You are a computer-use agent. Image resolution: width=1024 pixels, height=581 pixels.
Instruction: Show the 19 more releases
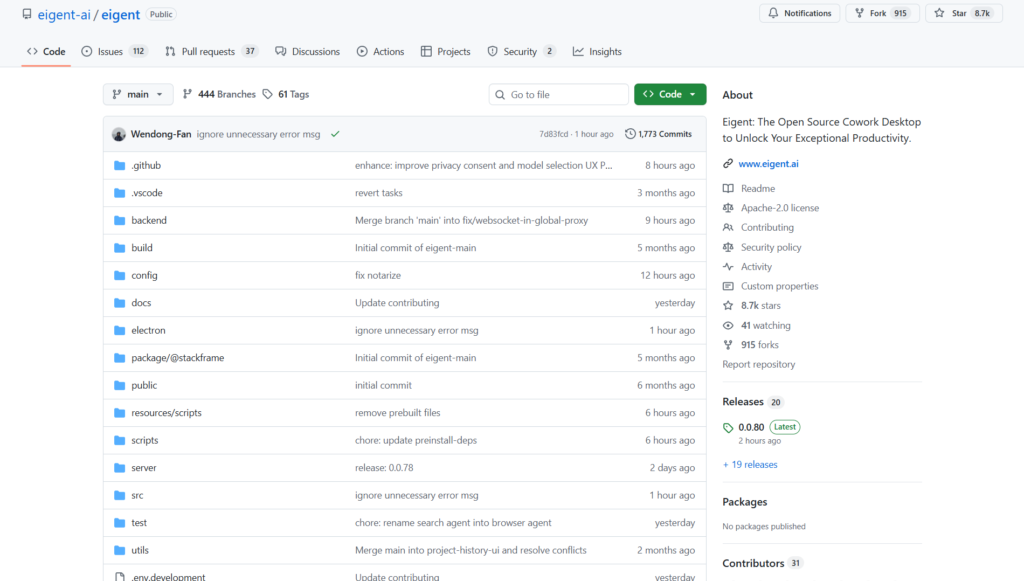point(750,465)
